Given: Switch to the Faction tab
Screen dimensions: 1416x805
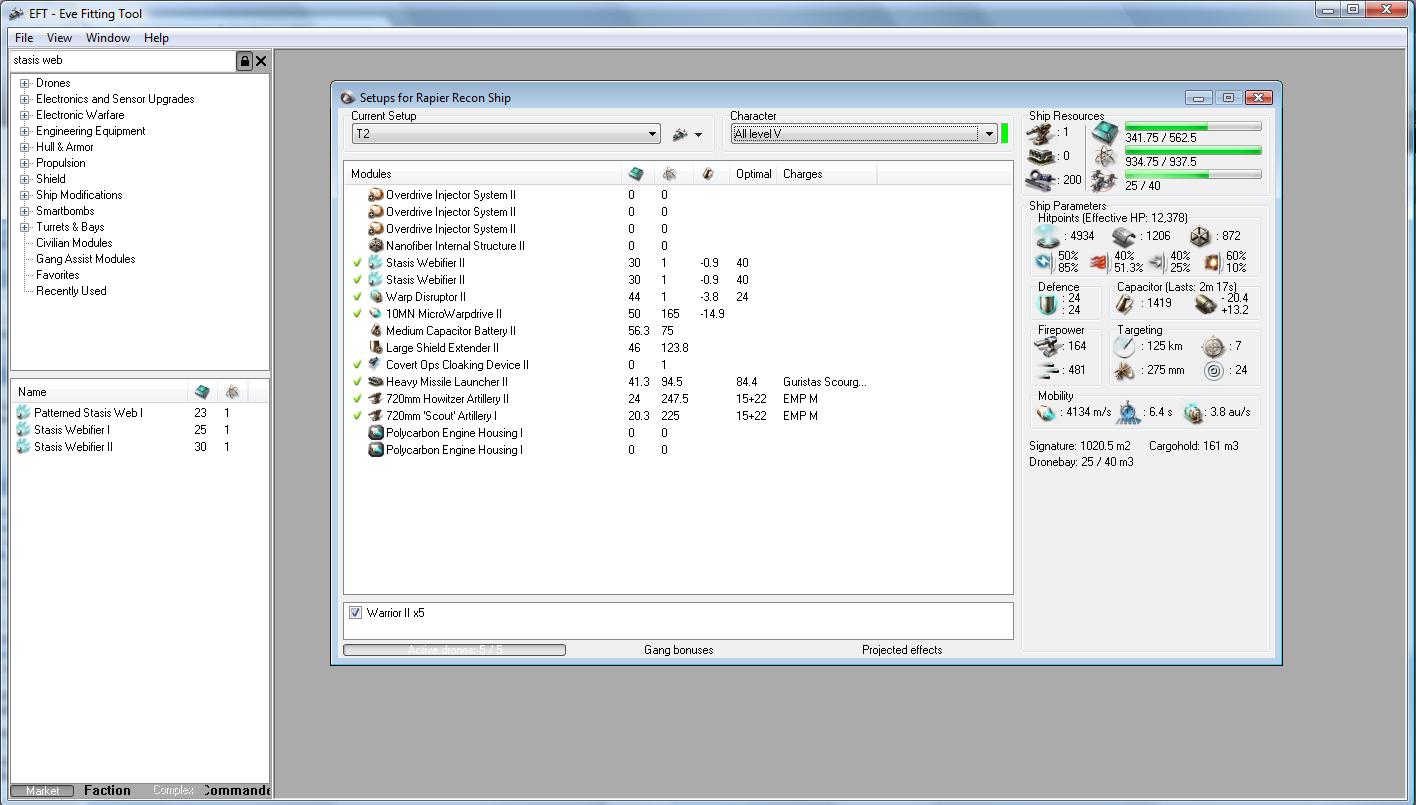Looking at the screenshot, I should [108, 791].
